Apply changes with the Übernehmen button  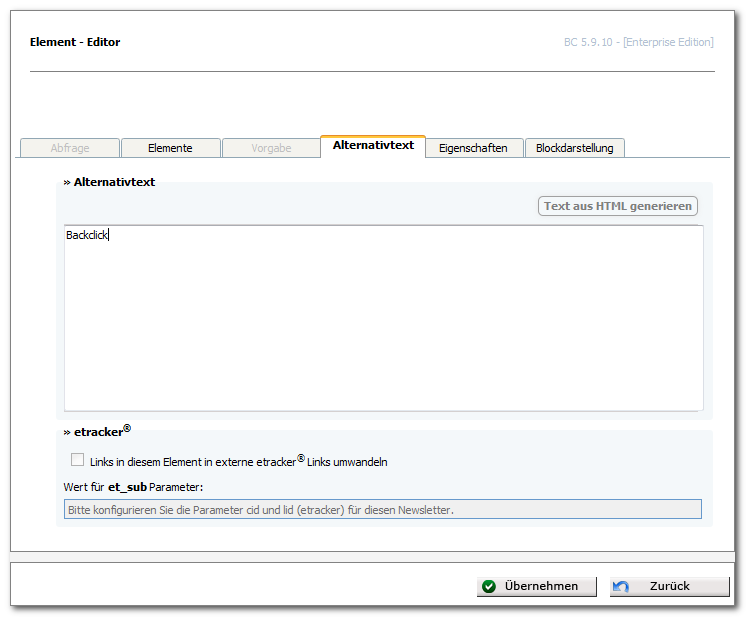tap(537, 587)
